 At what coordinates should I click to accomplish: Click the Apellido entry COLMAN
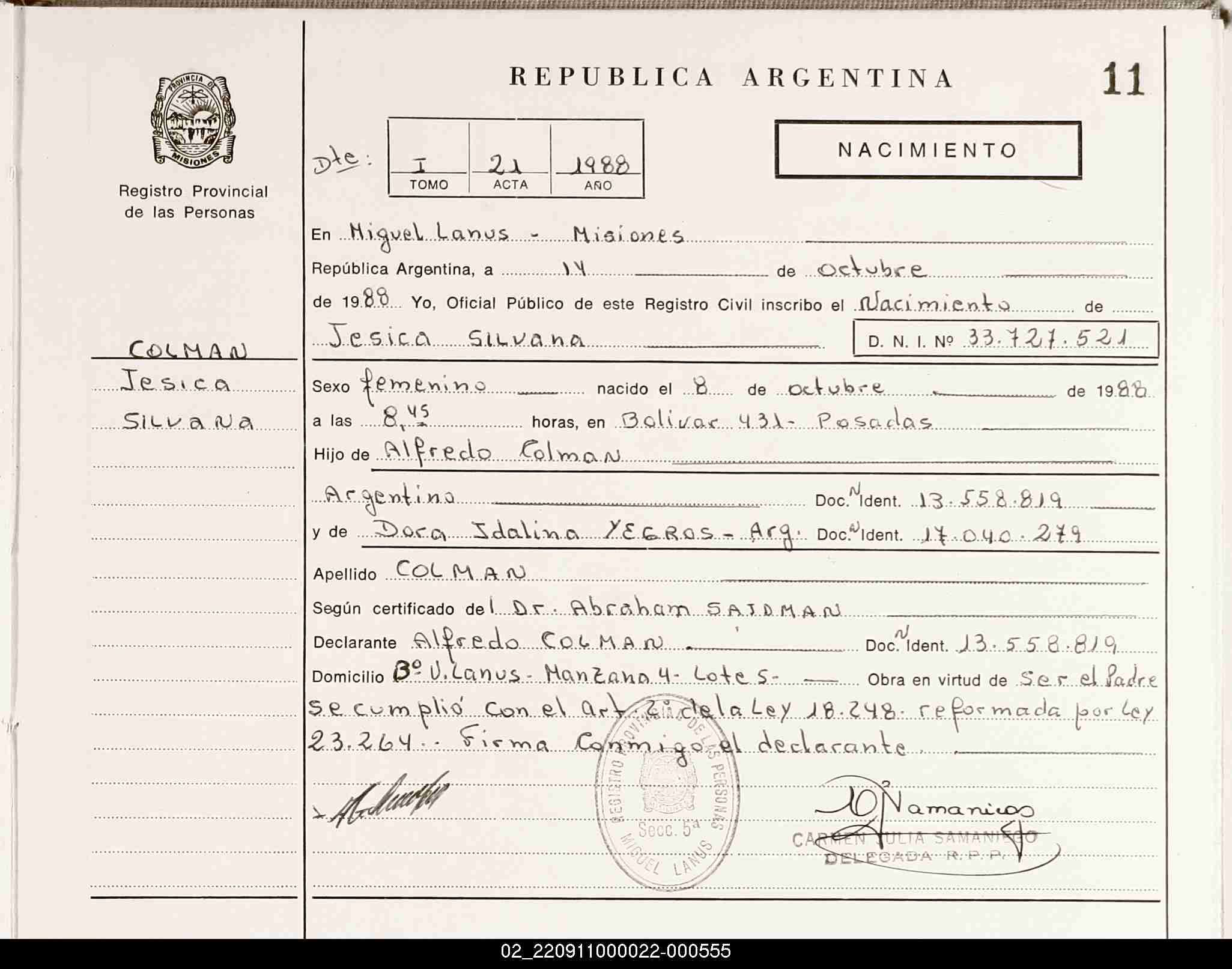pyautogui.click(x=461, y=571)
